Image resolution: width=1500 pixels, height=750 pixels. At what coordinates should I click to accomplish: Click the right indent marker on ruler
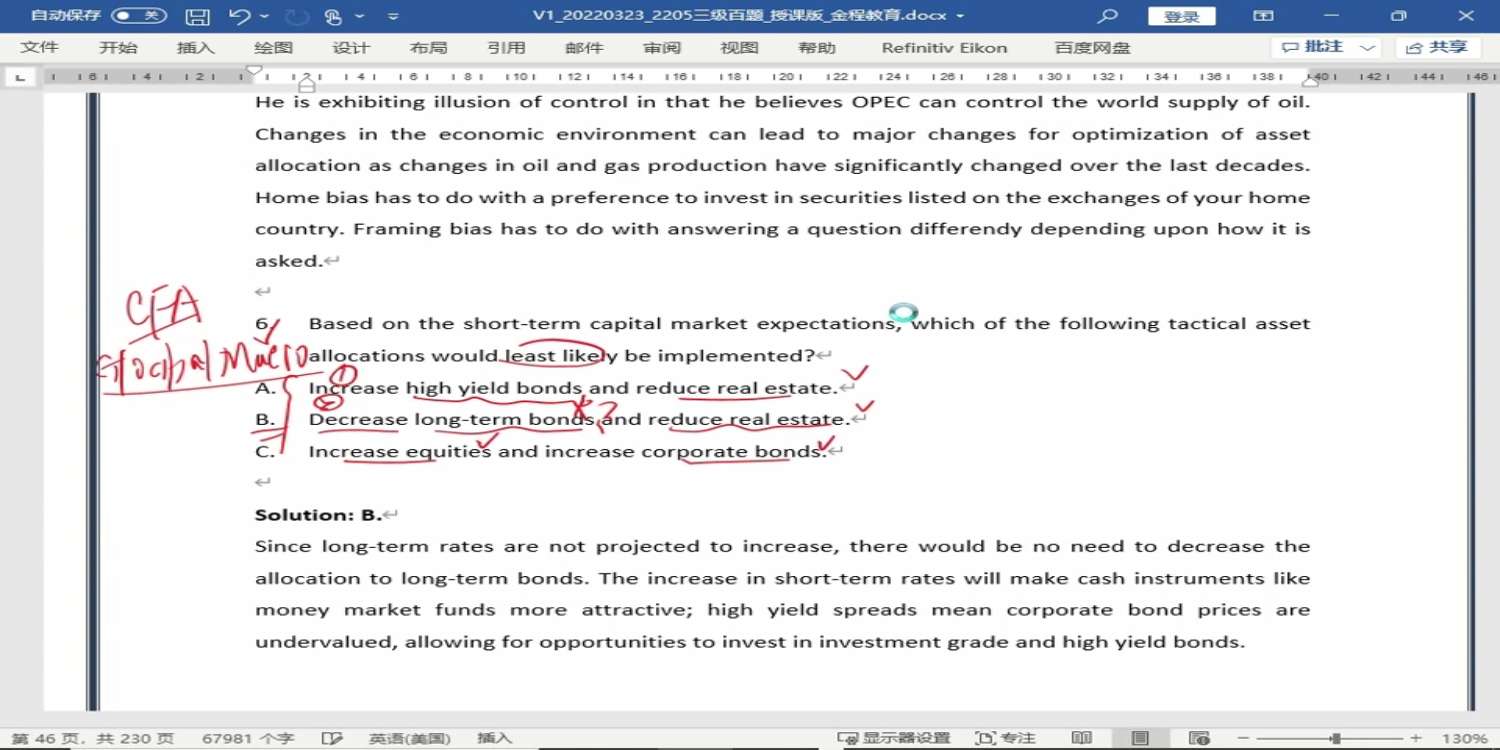click(x=1310, y=82)
